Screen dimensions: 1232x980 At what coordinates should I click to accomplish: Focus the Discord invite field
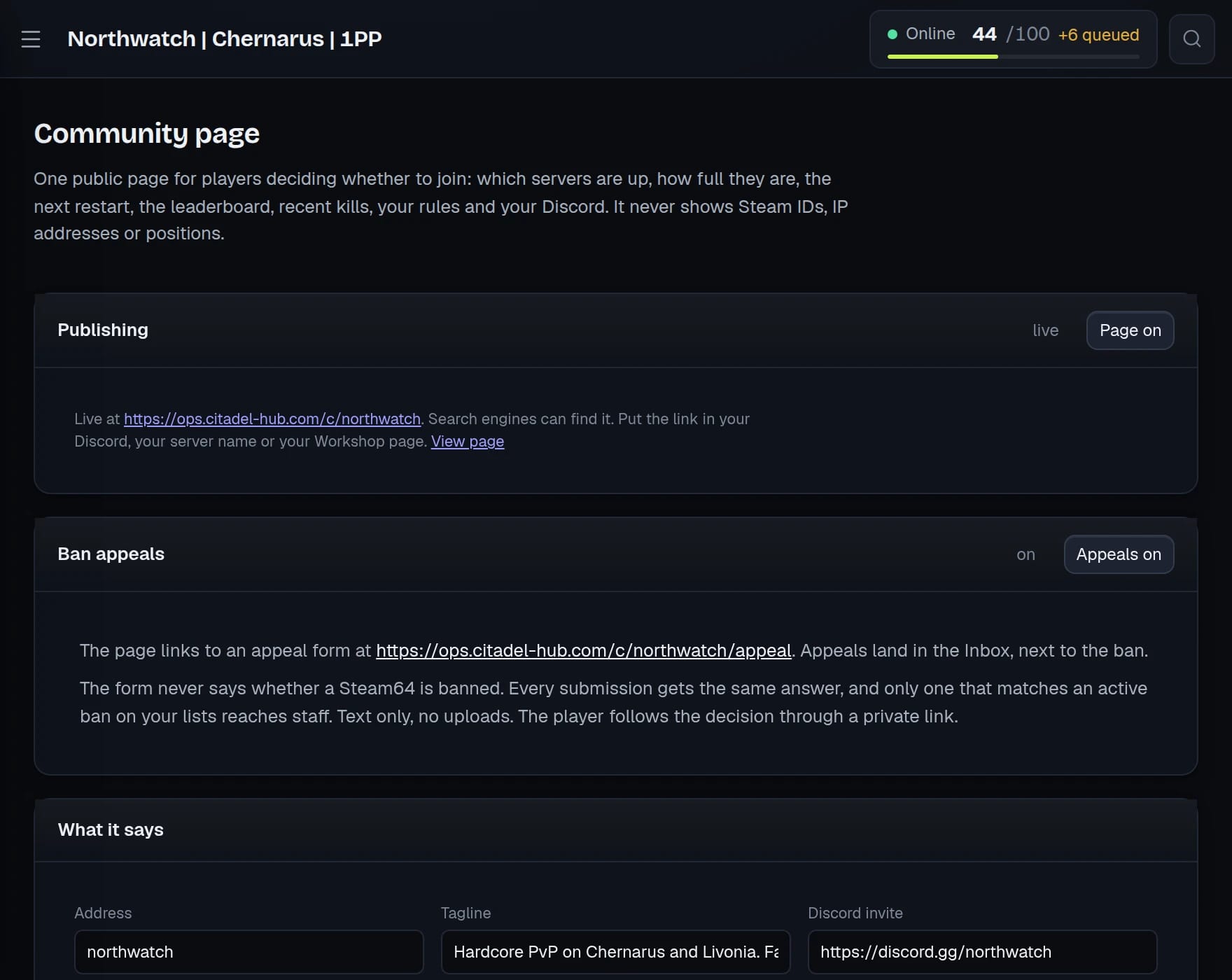[983, 952]
